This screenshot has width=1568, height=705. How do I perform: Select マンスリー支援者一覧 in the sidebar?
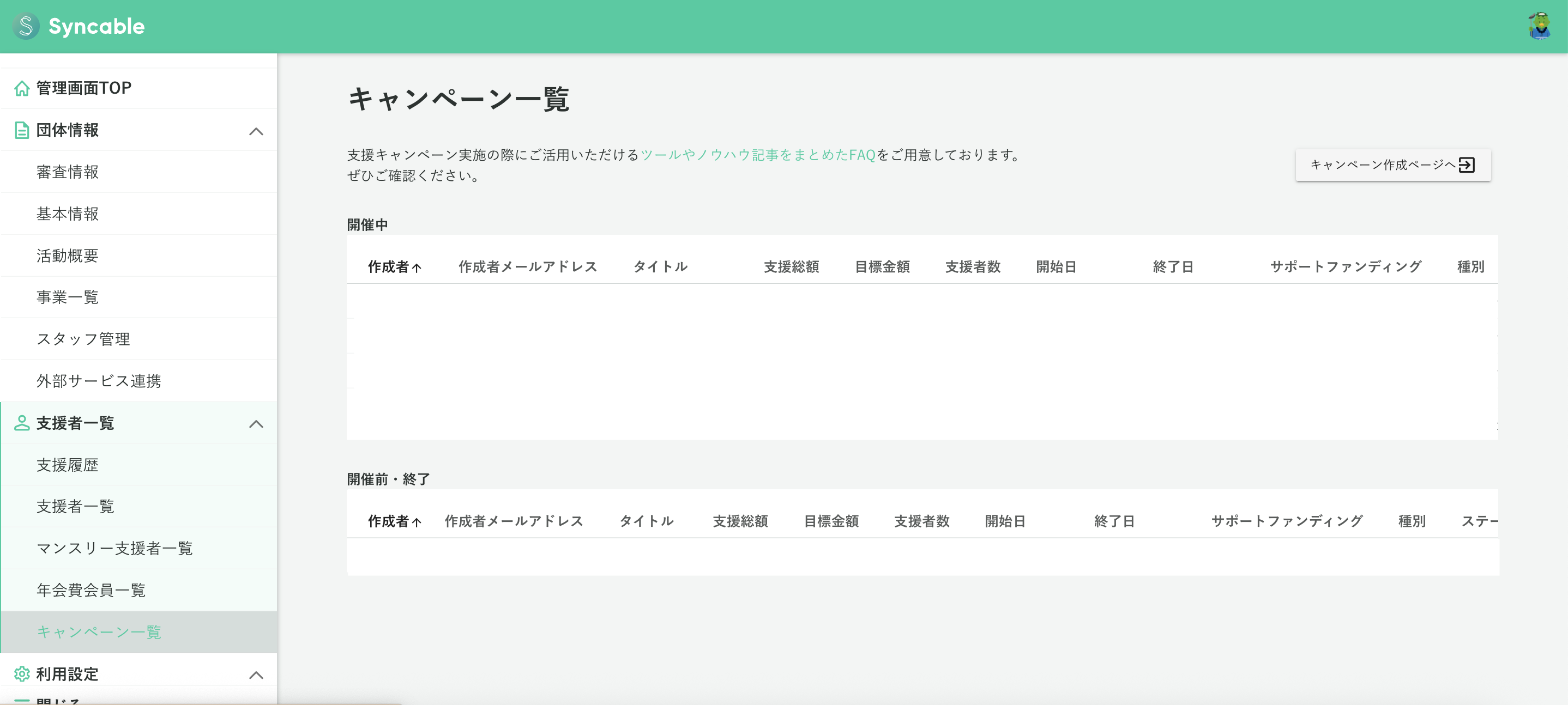pyautogui.click(x=115, y=548)
